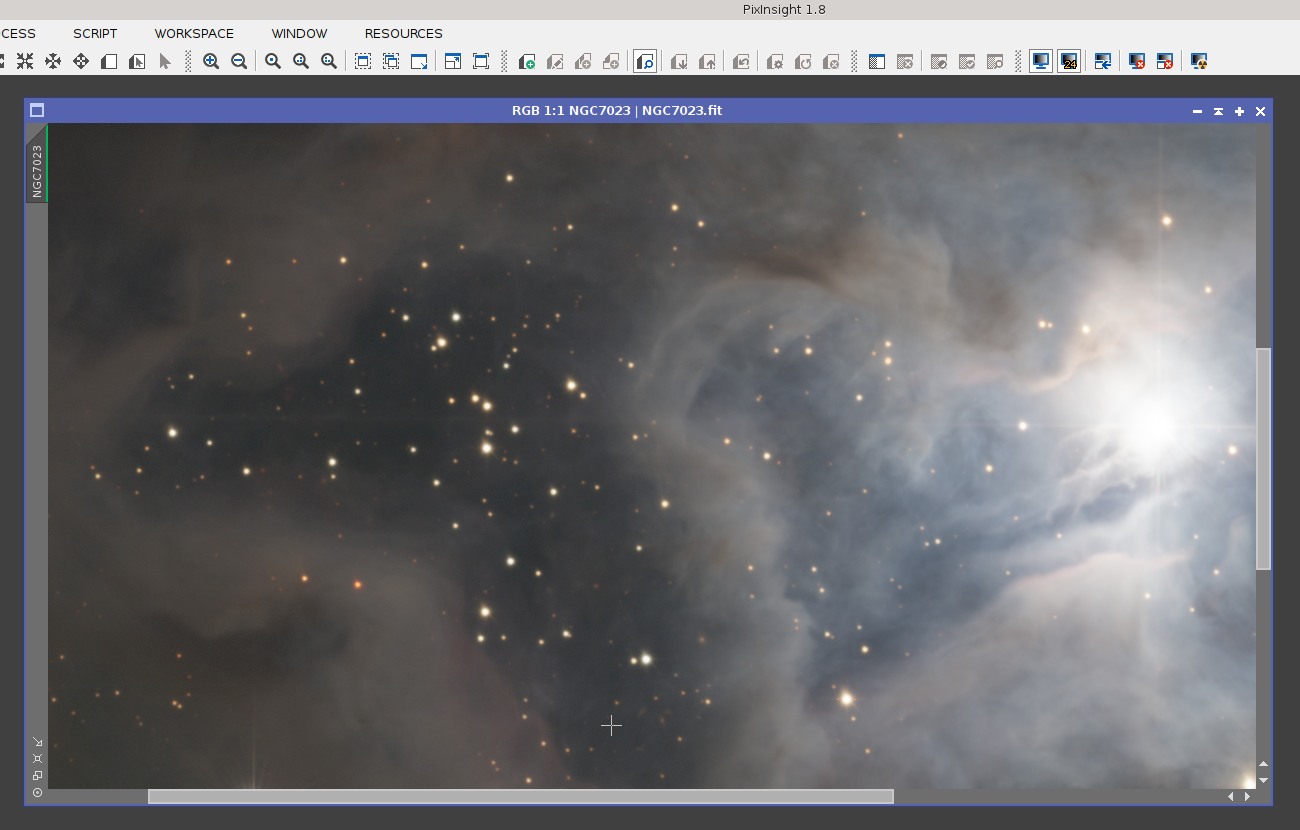Screen dimensions: 1300x830
Task: Click the blue window with arrow icon
Action: click(419, 61)
